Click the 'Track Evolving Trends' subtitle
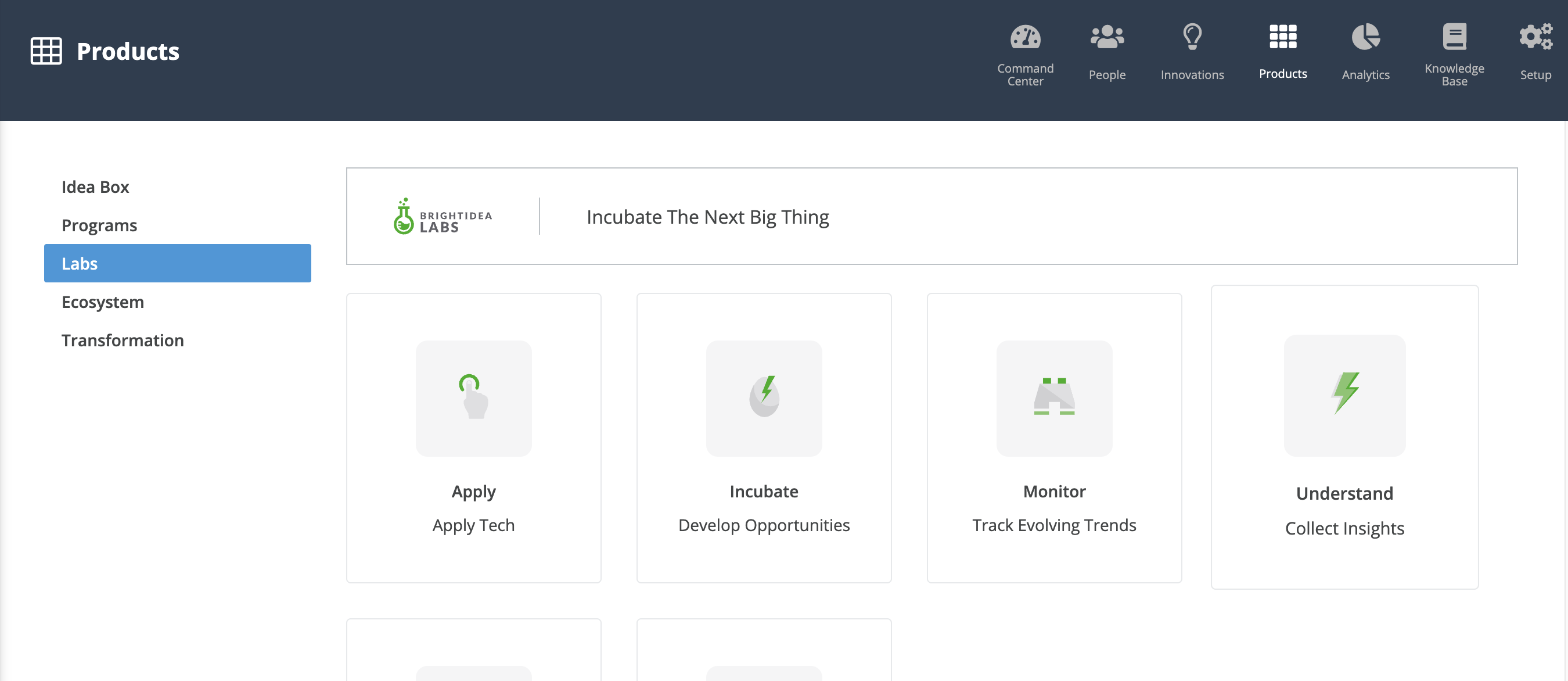 (1053, 525)
